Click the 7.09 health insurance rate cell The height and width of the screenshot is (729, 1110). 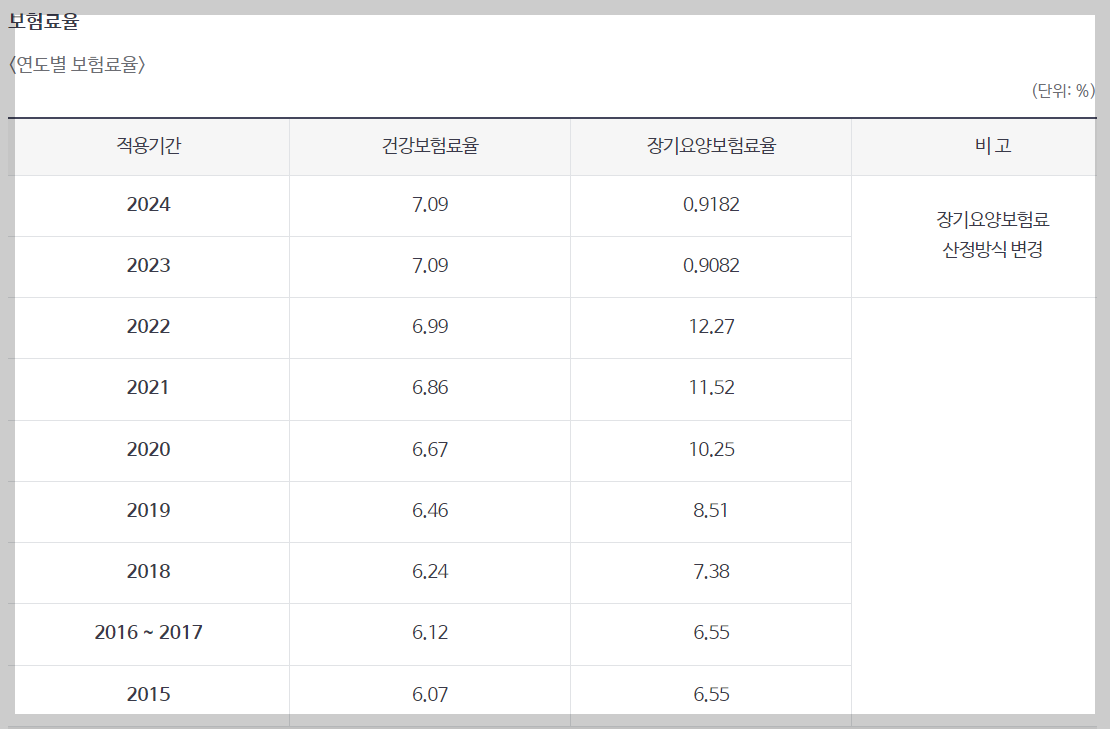pyautogui.click(x=428, y=205)
